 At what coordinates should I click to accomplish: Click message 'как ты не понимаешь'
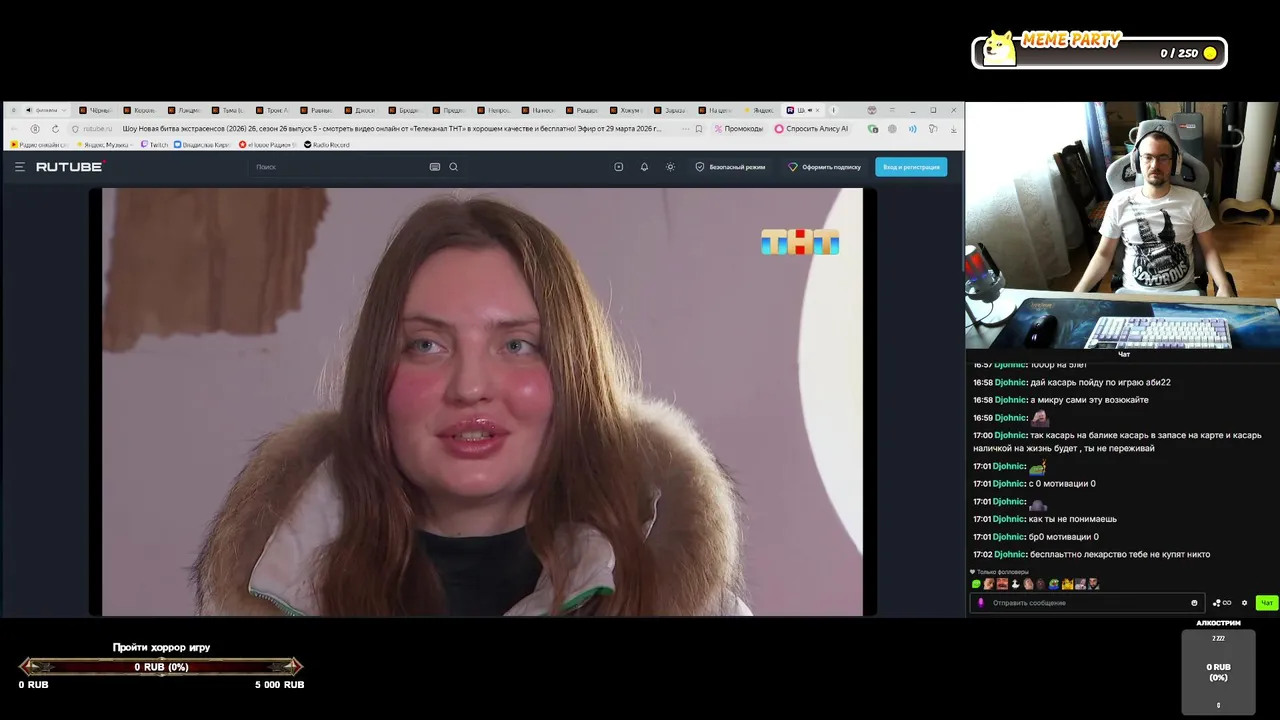[1073, 519]
